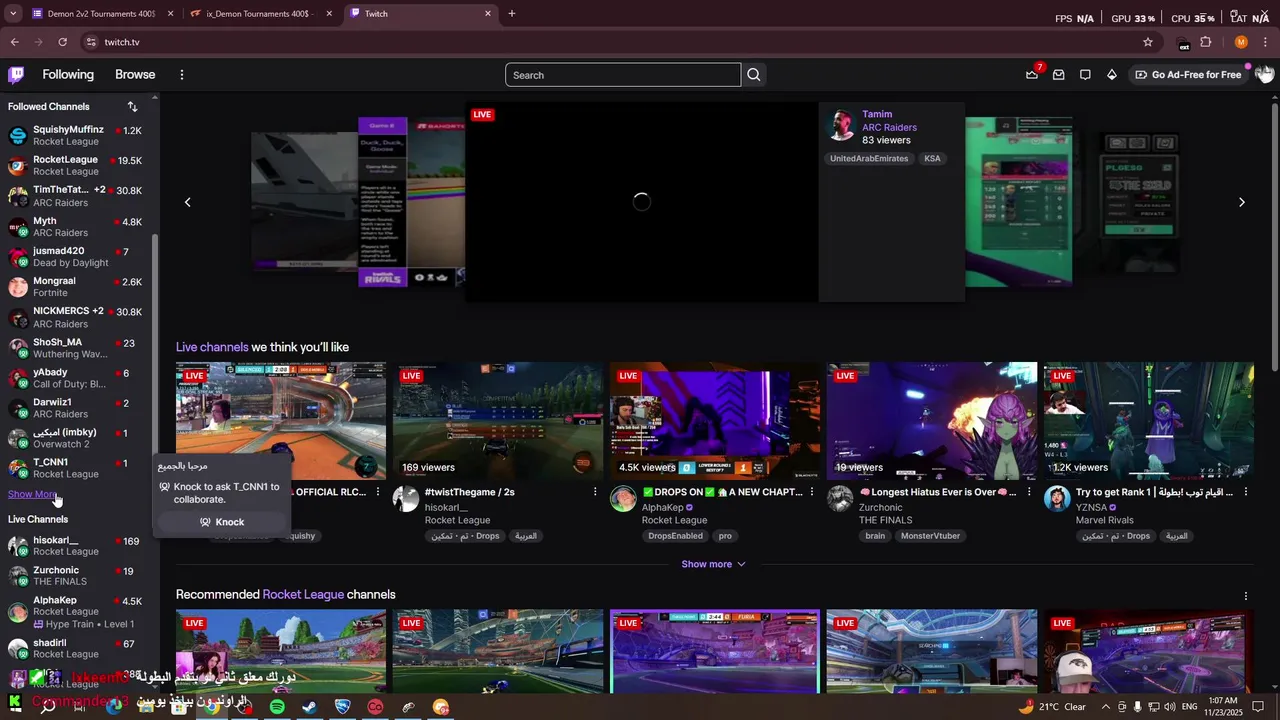Image resolution: width=1280 pixels, height=720 pixels.
Task: Click the UnitedArabEmirates tag
Action: tap(869, 159)
